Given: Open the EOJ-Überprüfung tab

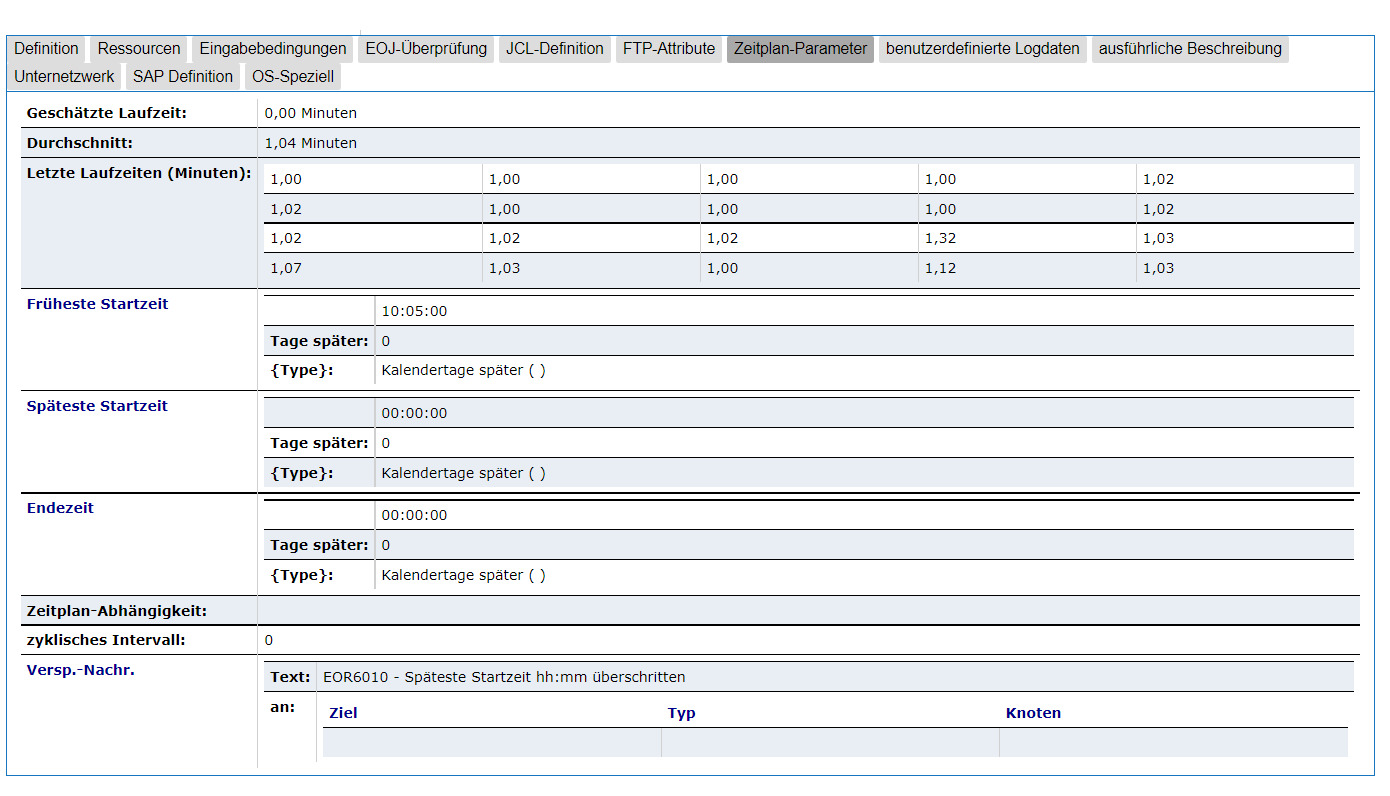Looking at the screenshot, I should [426, 48].
